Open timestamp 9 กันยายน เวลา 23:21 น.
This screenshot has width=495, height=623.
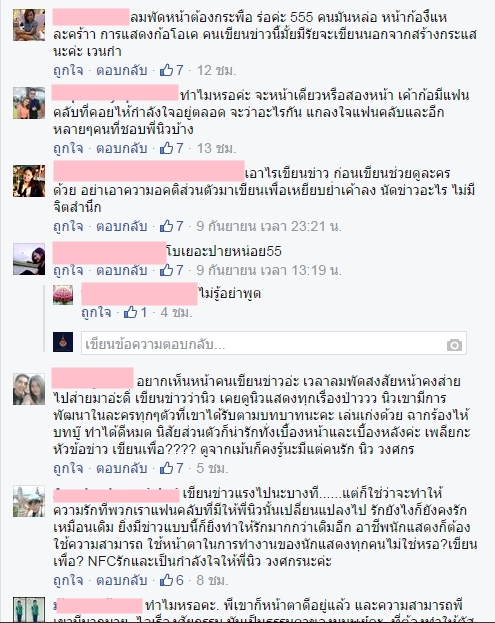269,226
